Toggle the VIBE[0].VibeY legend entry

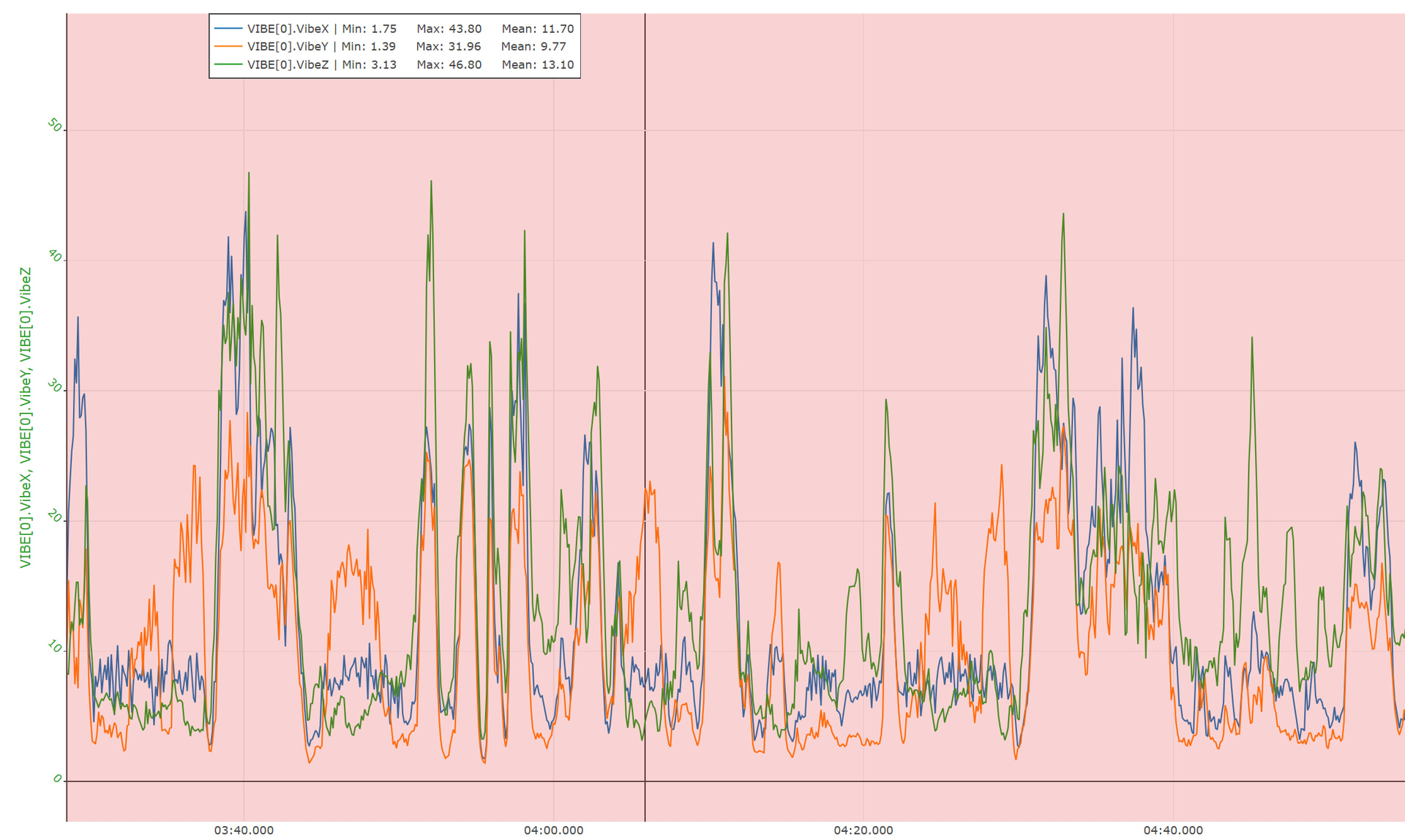(x=288, y=46)
